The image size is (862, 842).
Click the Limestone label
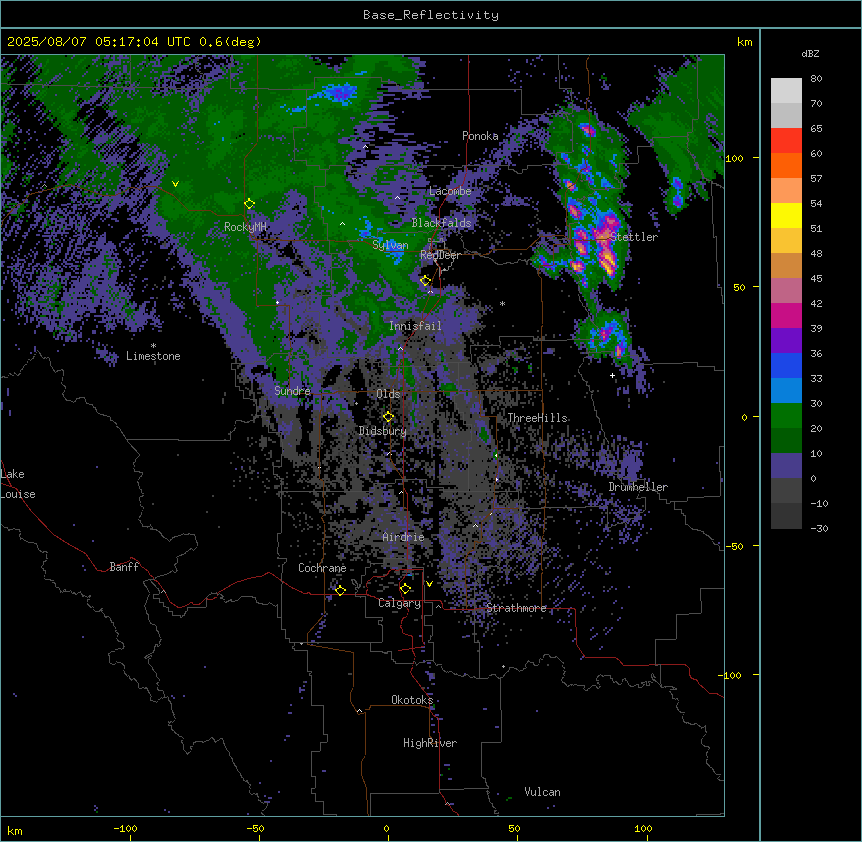tap(153, 356)
